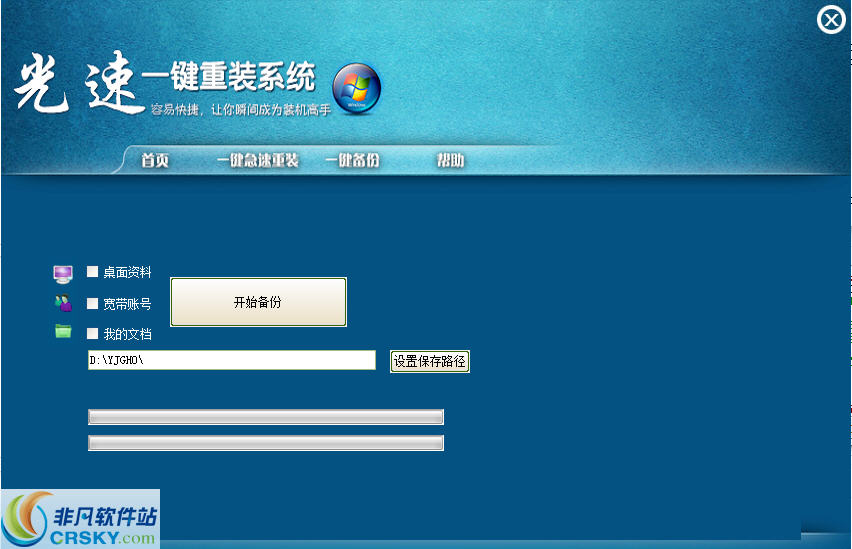Click the upper progress bar

pos(266,417)
